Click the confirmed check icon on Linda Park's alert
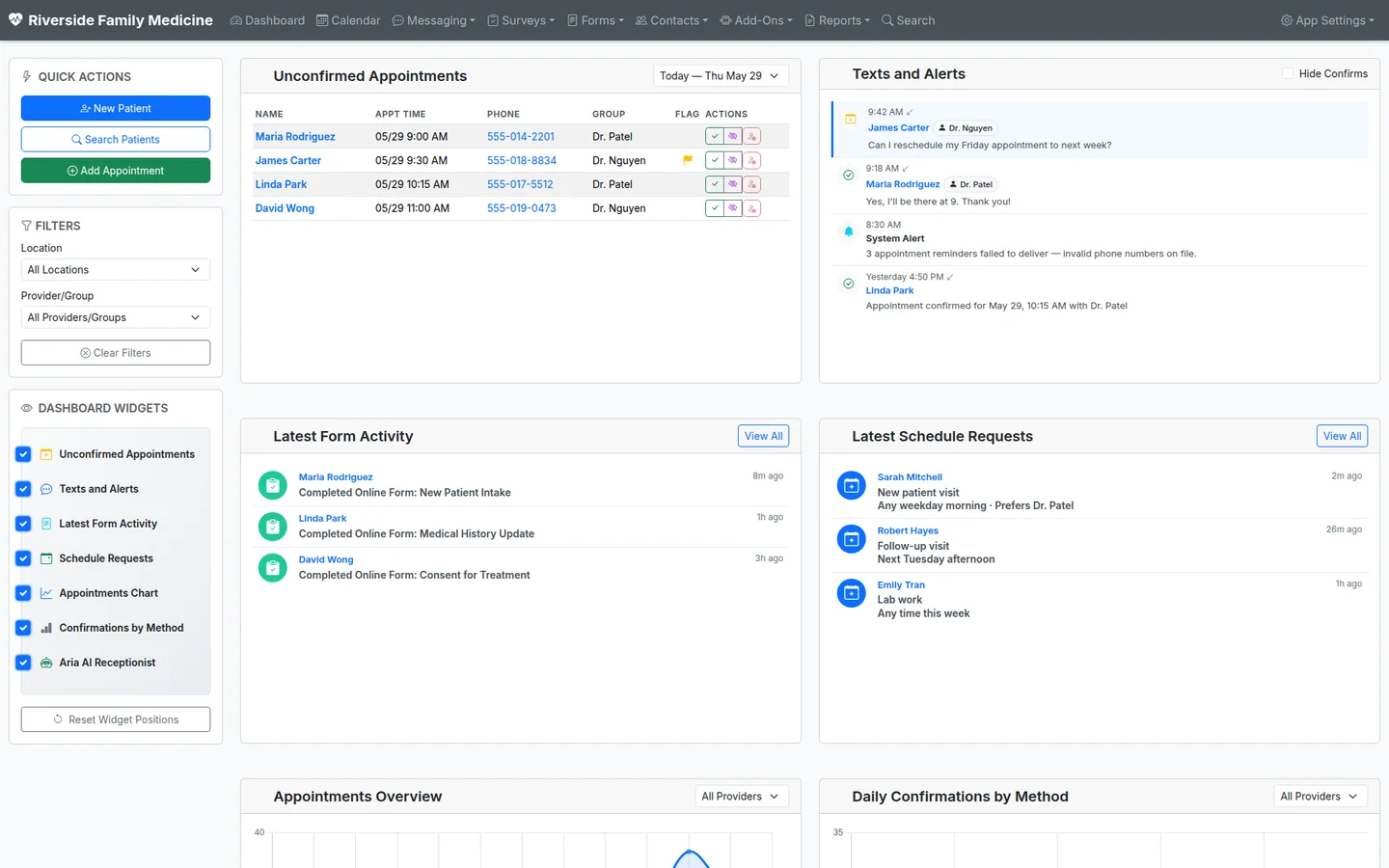 849,284
